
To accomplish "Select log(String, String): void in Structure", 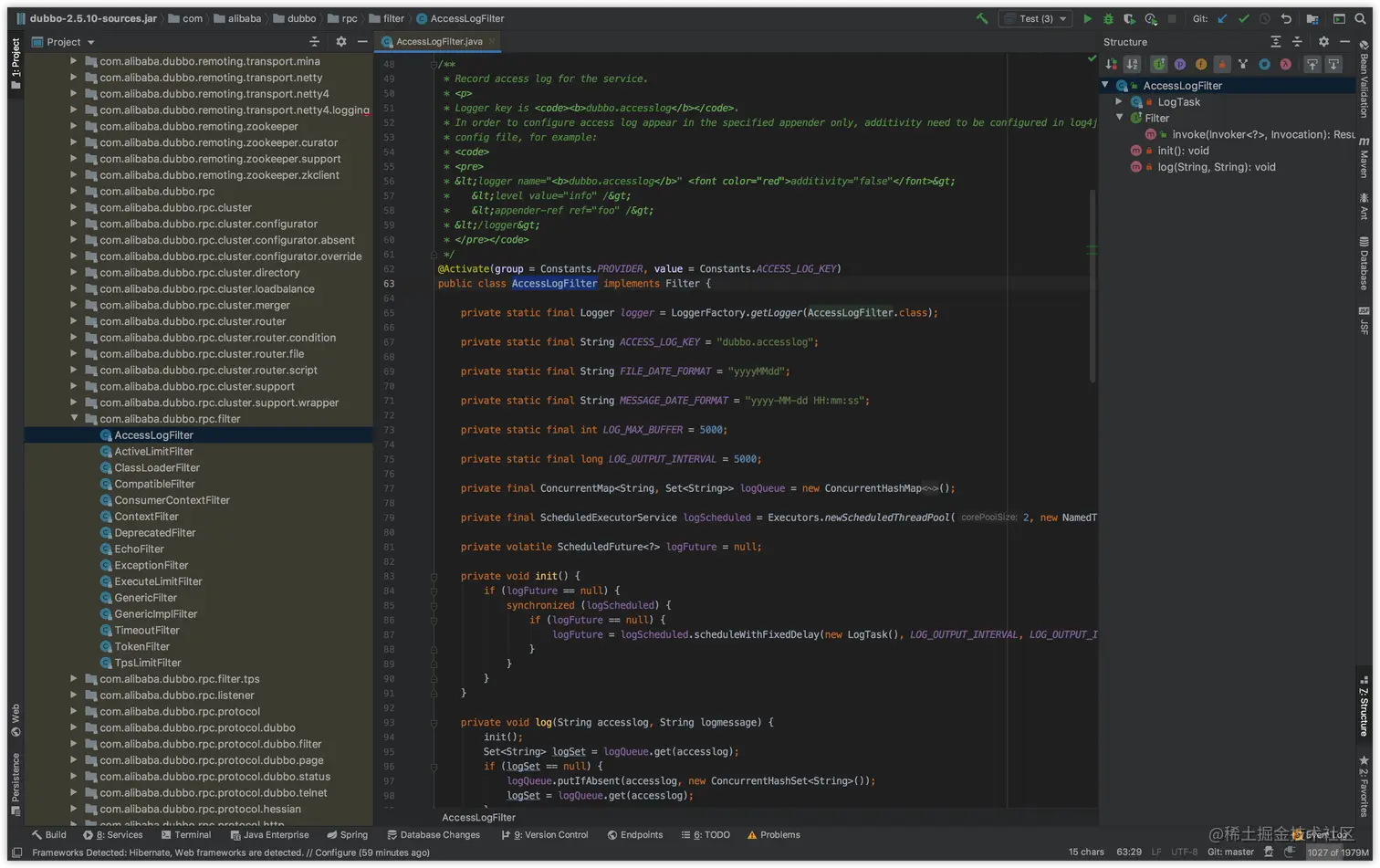I will point(1216,167).
